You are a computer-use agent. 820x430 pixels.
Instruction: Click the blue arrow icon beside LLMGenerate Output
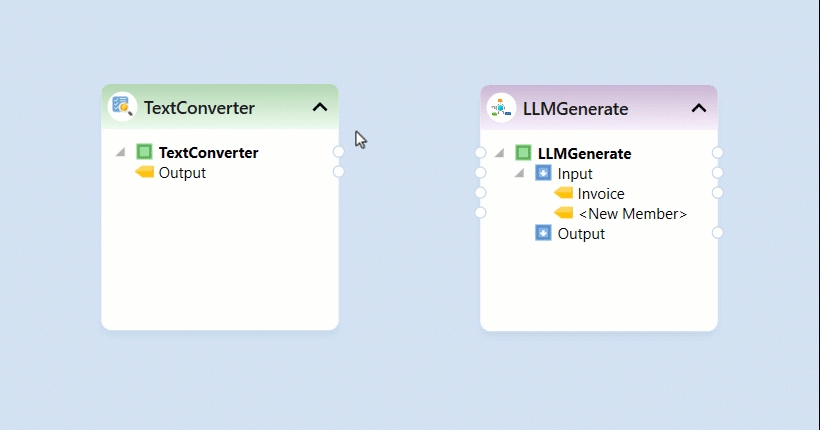coord(543,233)
